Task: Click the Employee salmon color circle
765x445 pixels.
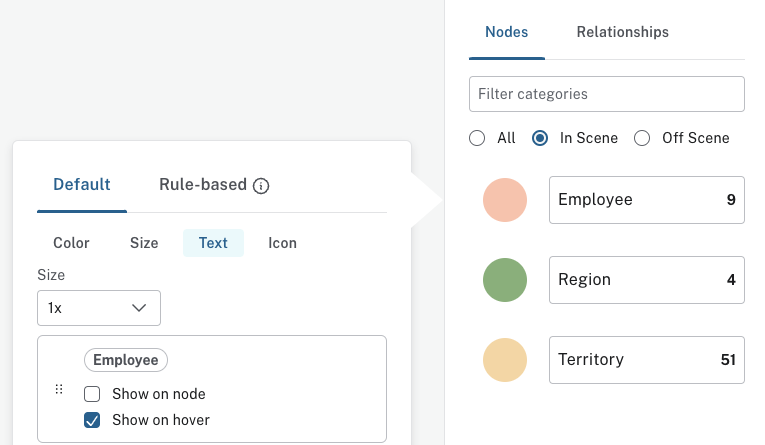Action: (505, 200)
